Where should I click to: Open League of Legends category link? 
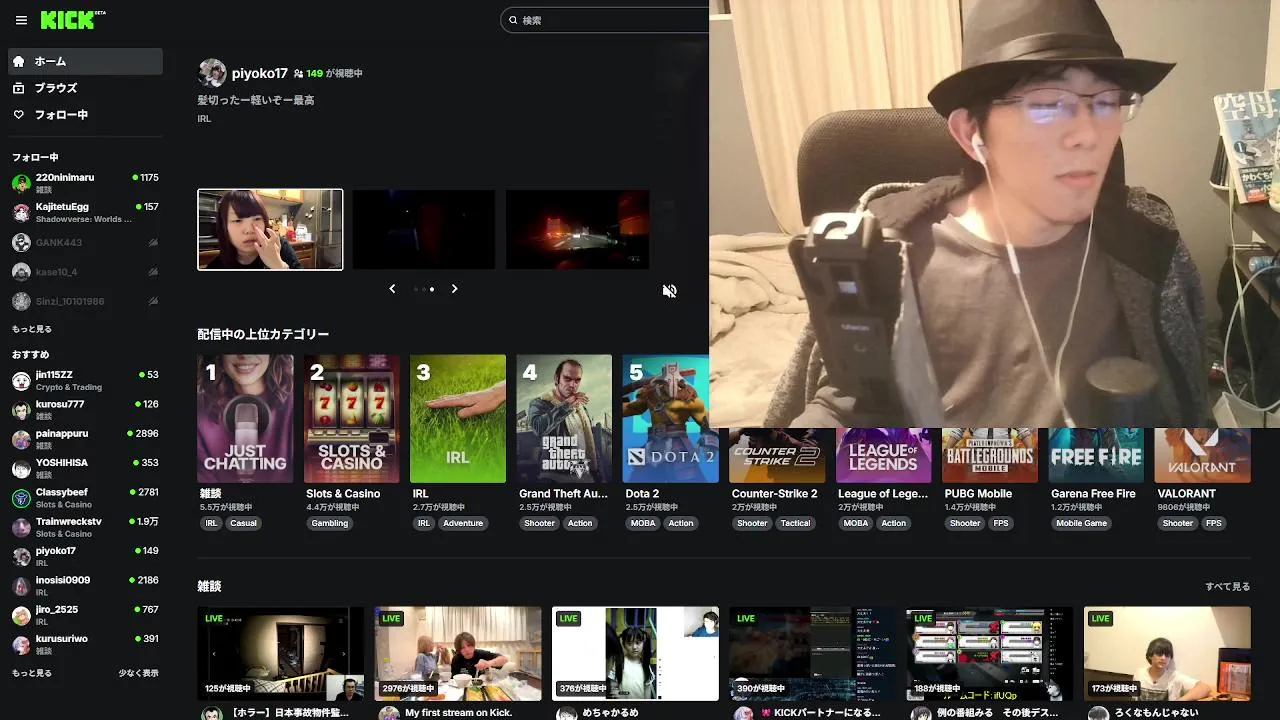point(881,494)
